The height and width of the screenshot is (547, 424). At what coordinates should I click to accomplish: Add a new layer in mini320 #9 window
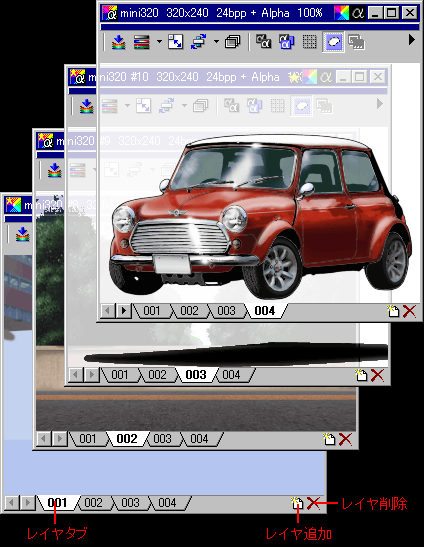[x=329, y=439]
